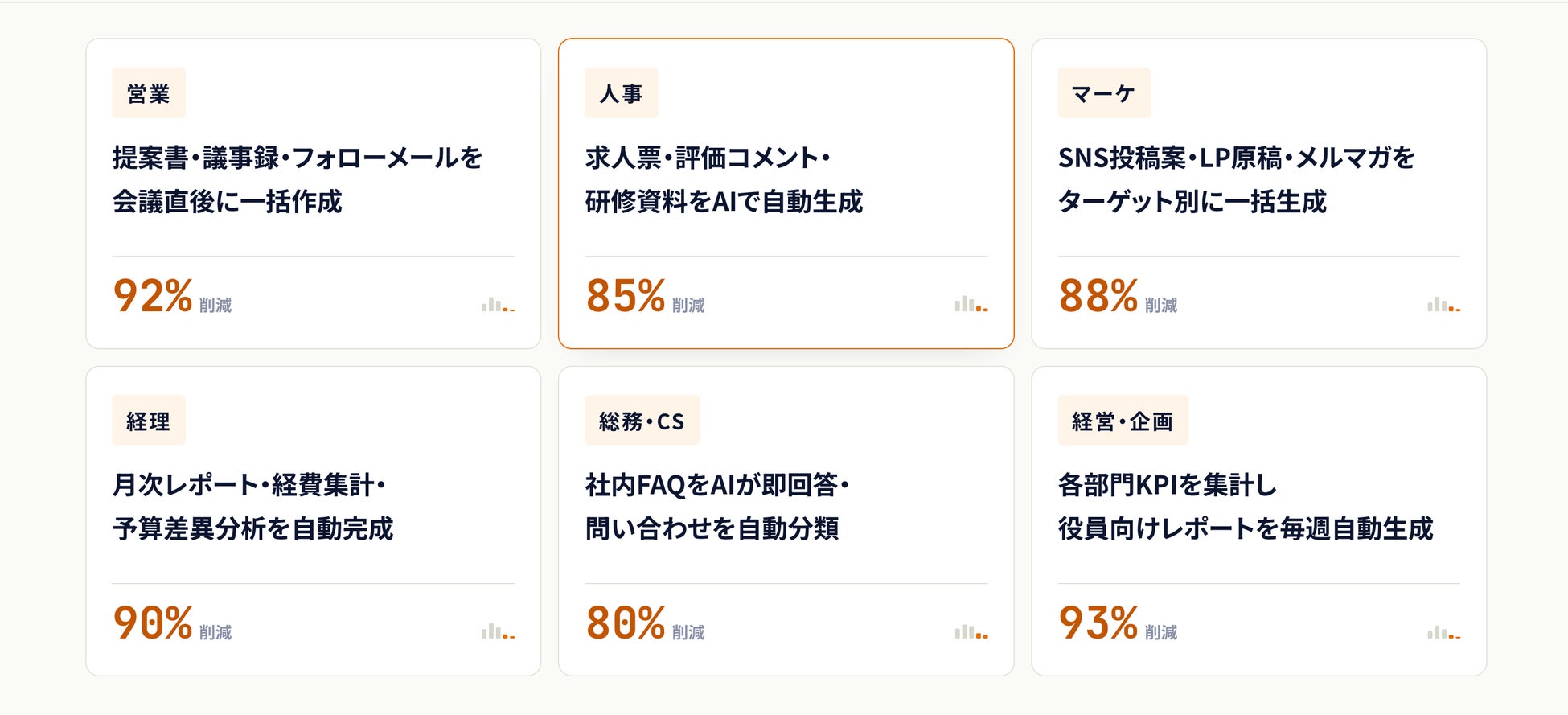Open the 社内FAQをAIが即回答 card title

[717, 507]
